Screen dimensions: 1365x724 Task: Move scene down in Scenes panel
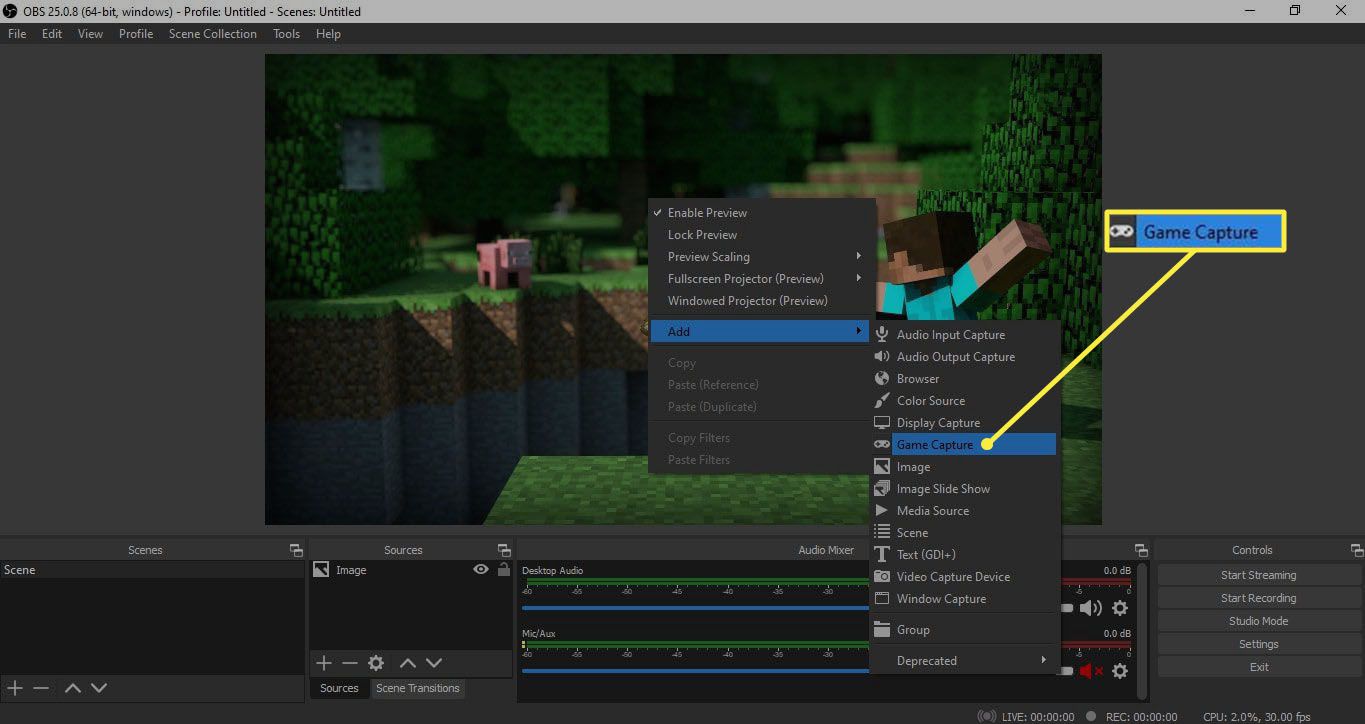tap(98, 688)
